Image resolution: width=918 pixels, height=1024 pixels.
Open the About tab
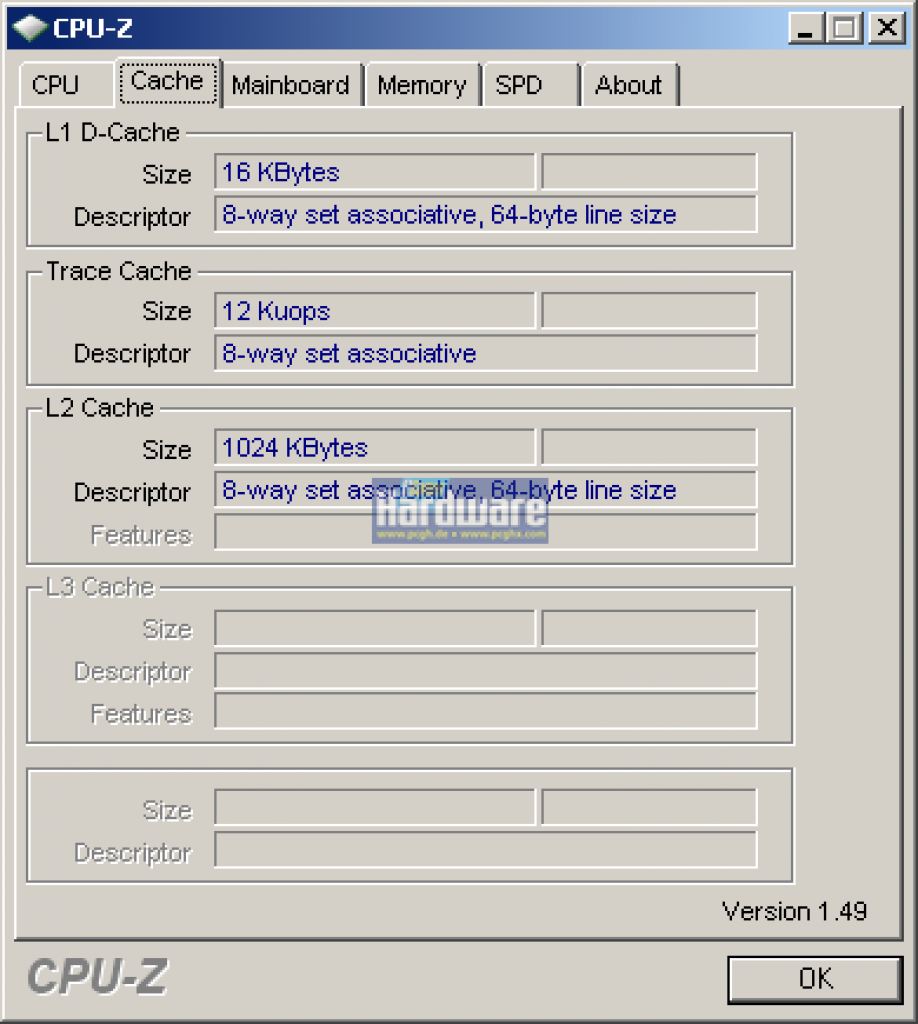tap(629, 85)
